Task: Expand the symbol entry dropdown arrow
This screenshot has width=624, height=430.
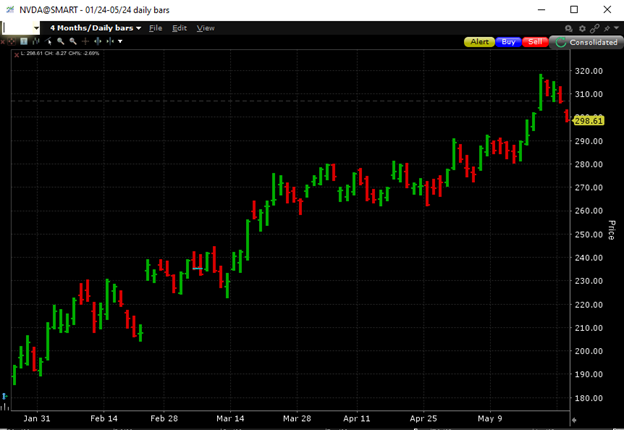Action: click(x=37, y=28)
